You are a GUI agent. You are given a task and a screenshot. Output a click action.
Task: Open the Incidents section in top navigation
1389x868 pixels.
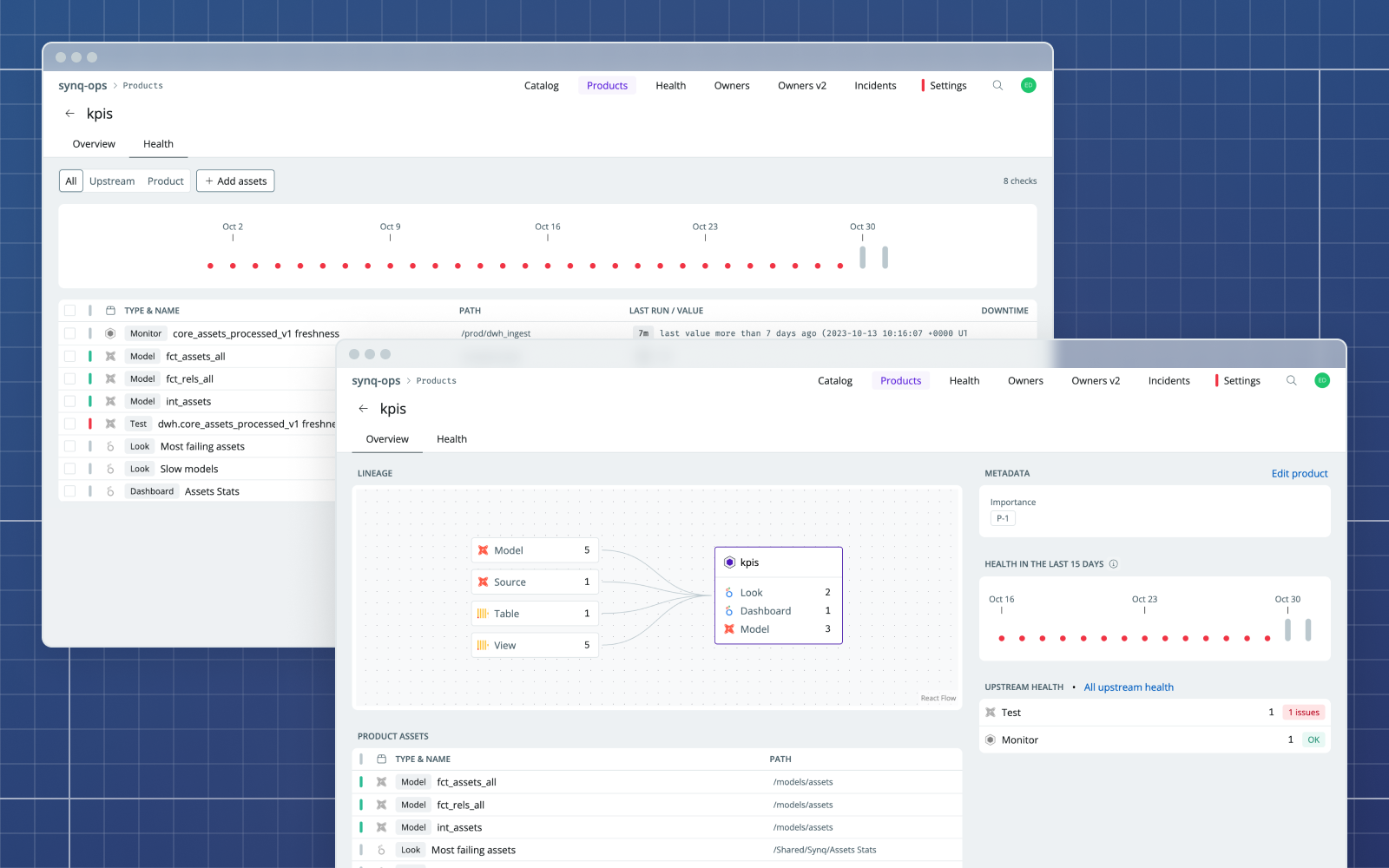(1168, 380)
